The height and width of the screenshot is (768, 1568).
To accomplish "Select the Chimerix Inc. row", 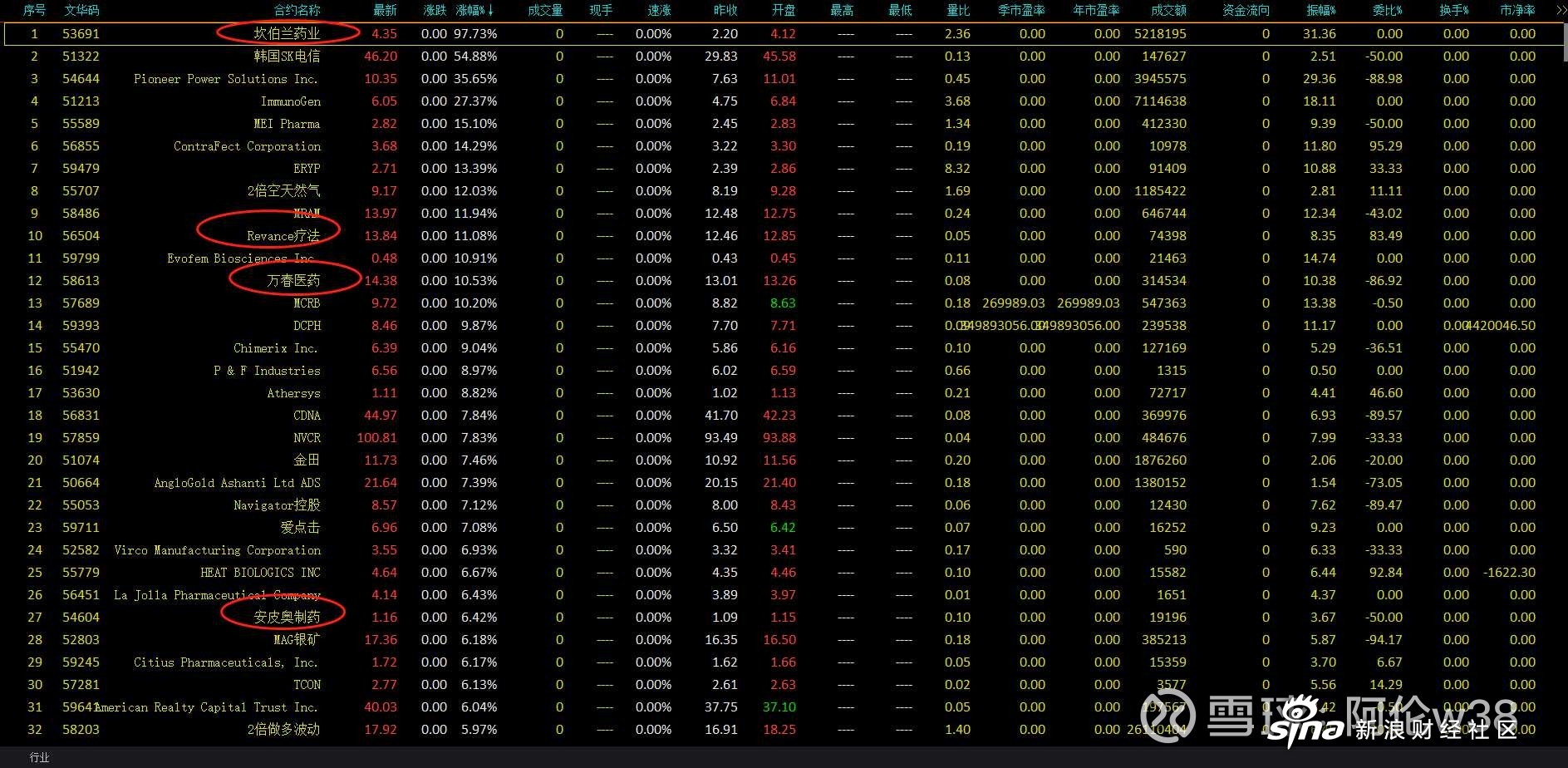I will tap(784, 348).
